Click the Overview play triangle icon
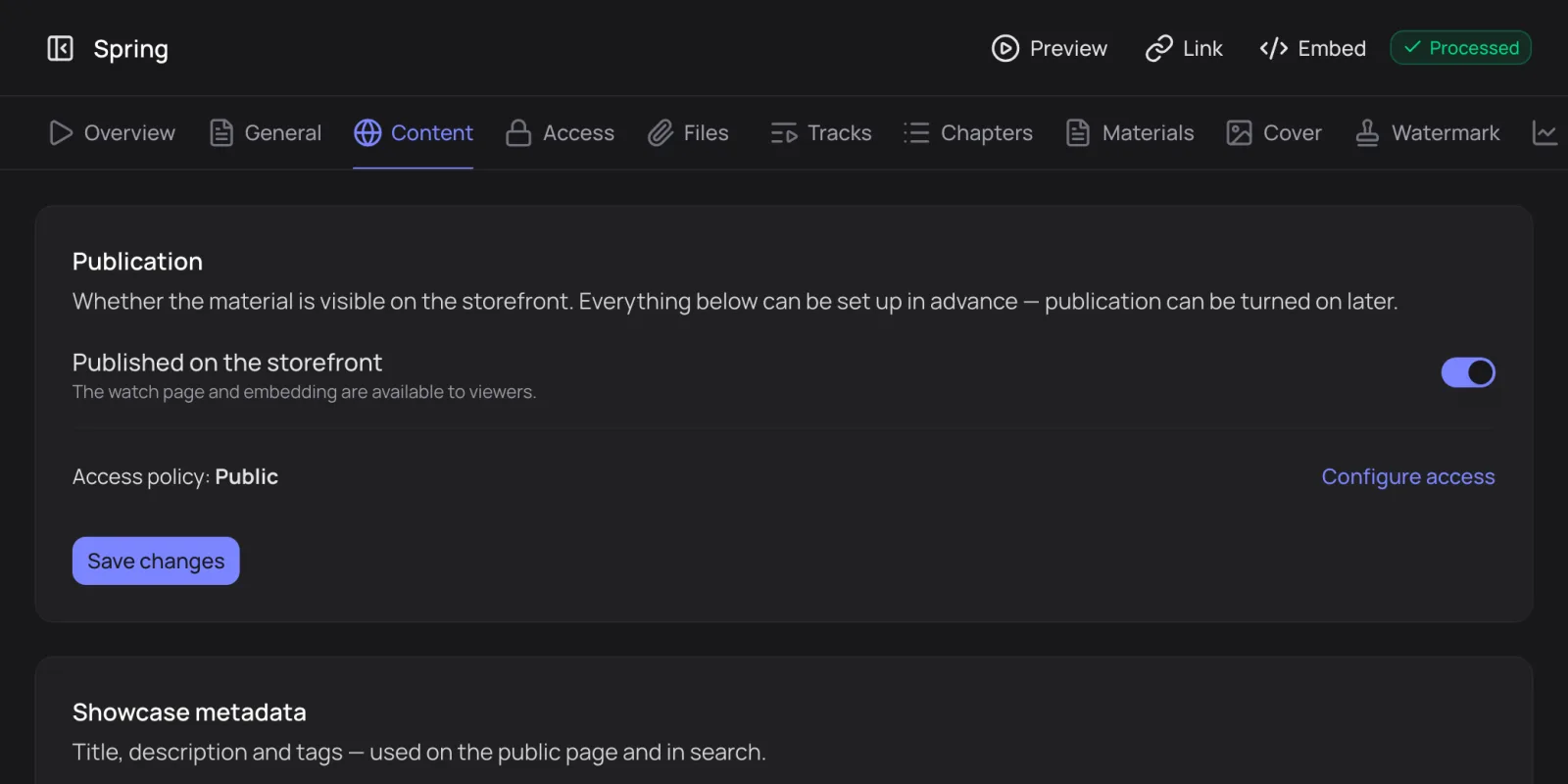The height and width of the screenshot is (784, 1568). [61, 132]
